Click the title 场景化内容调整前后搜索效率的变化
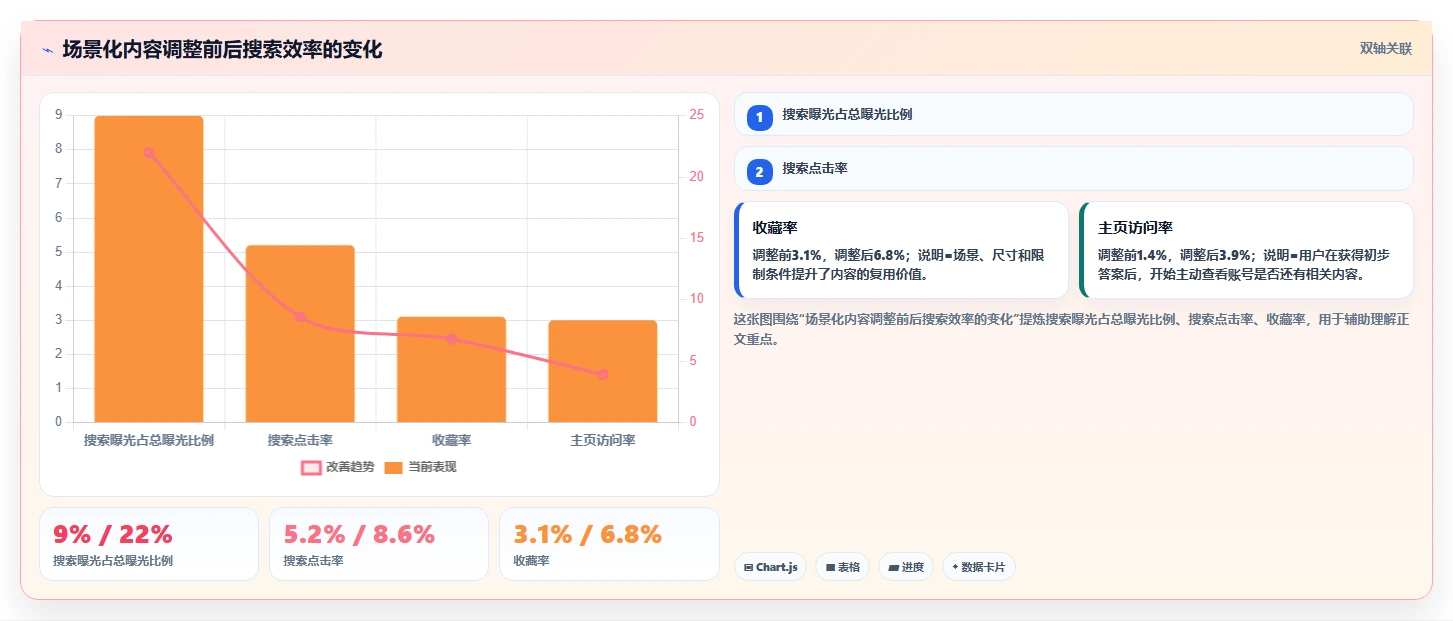 click(x=222, y=50)
